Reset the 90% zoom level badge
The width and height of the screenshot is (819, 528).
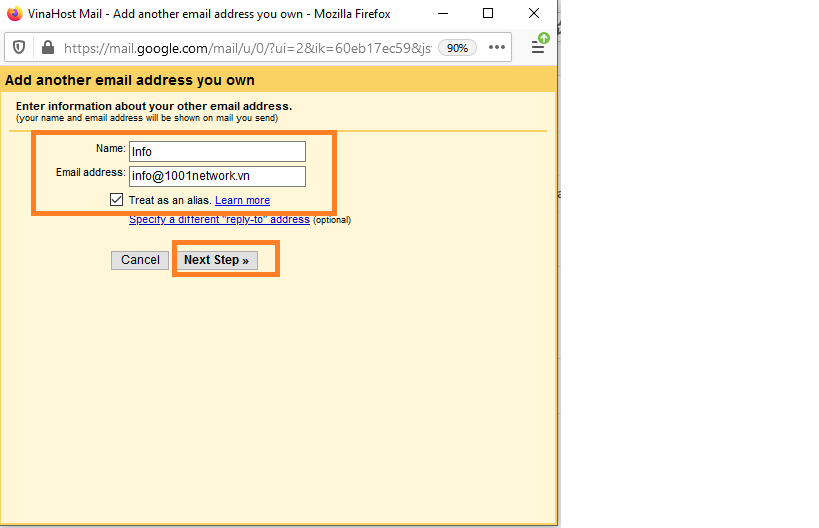[457, 48]
